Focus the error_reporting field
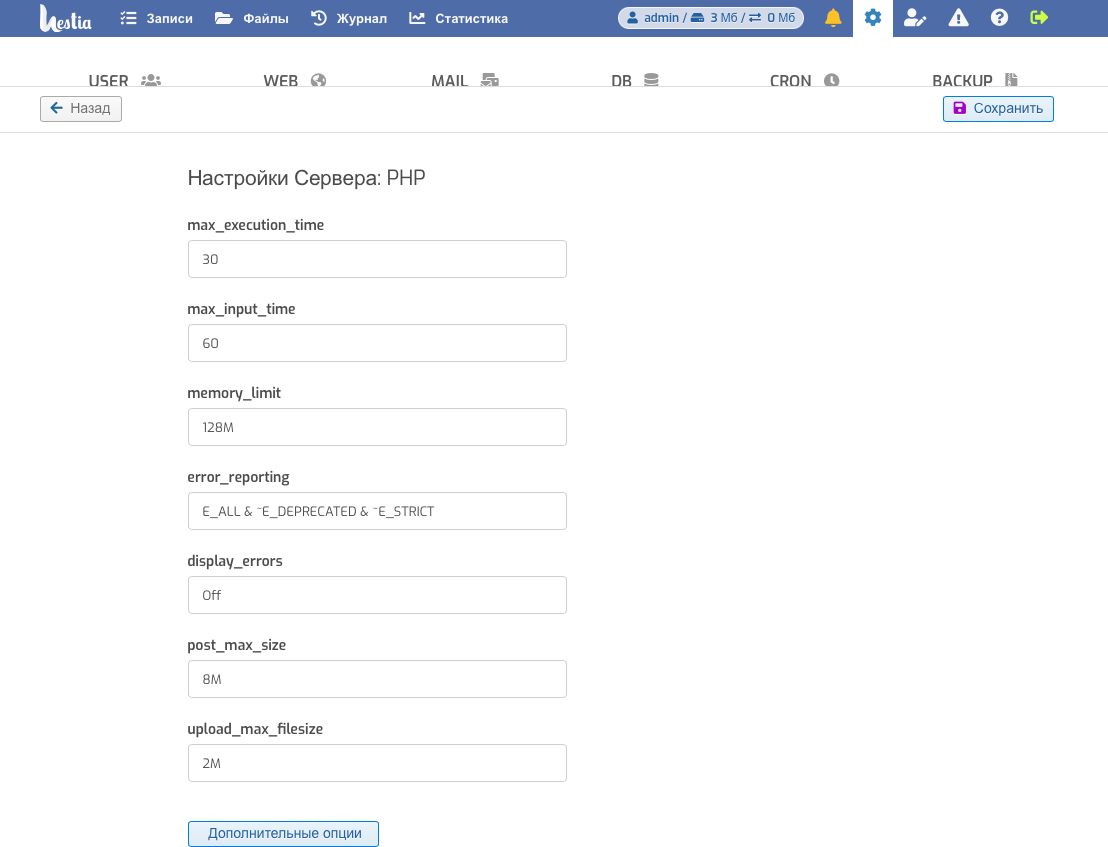Image resolution: width=1108 pixels, height=847 pixels. pyautogui.click(x=377, y=511)
